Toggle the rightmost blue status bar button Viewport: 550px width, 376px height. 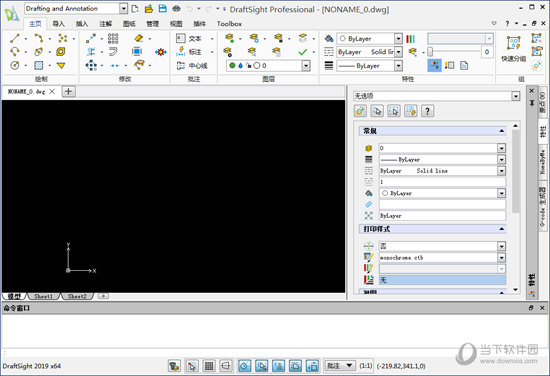pyautogui.click(x=312, y=366)
